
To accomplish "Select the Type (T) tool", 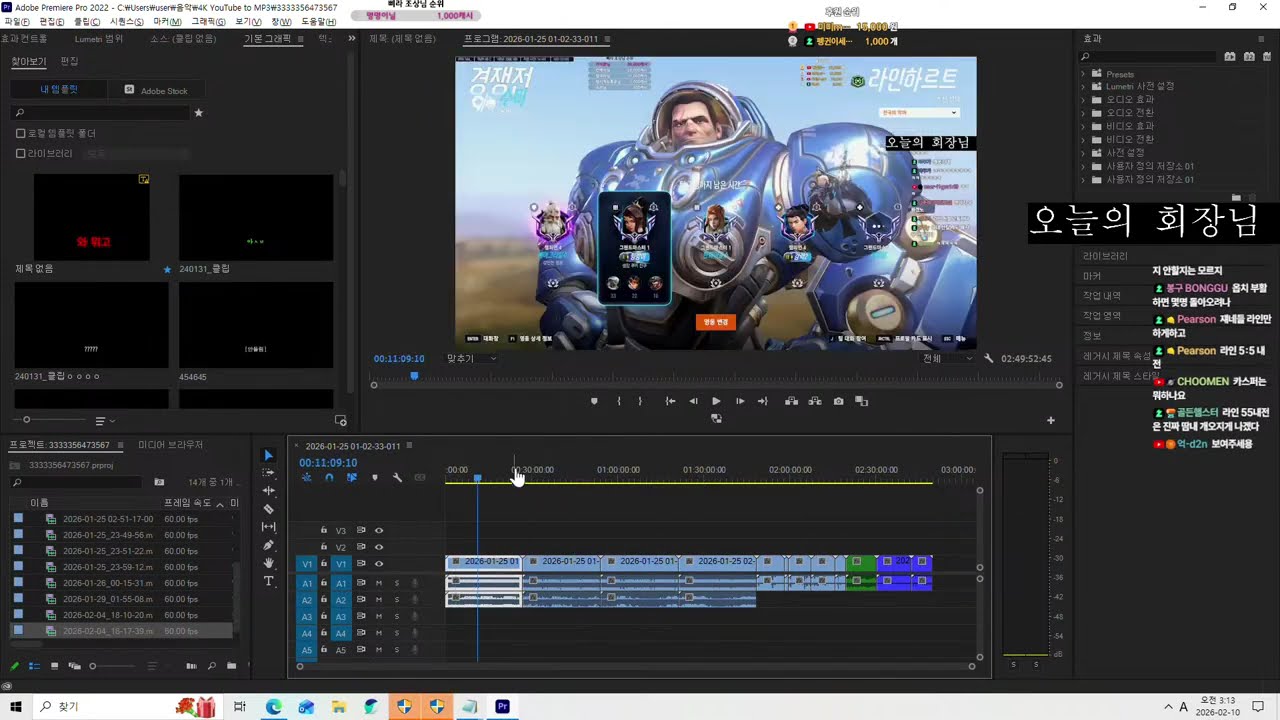I will click(x=268, y=581).
